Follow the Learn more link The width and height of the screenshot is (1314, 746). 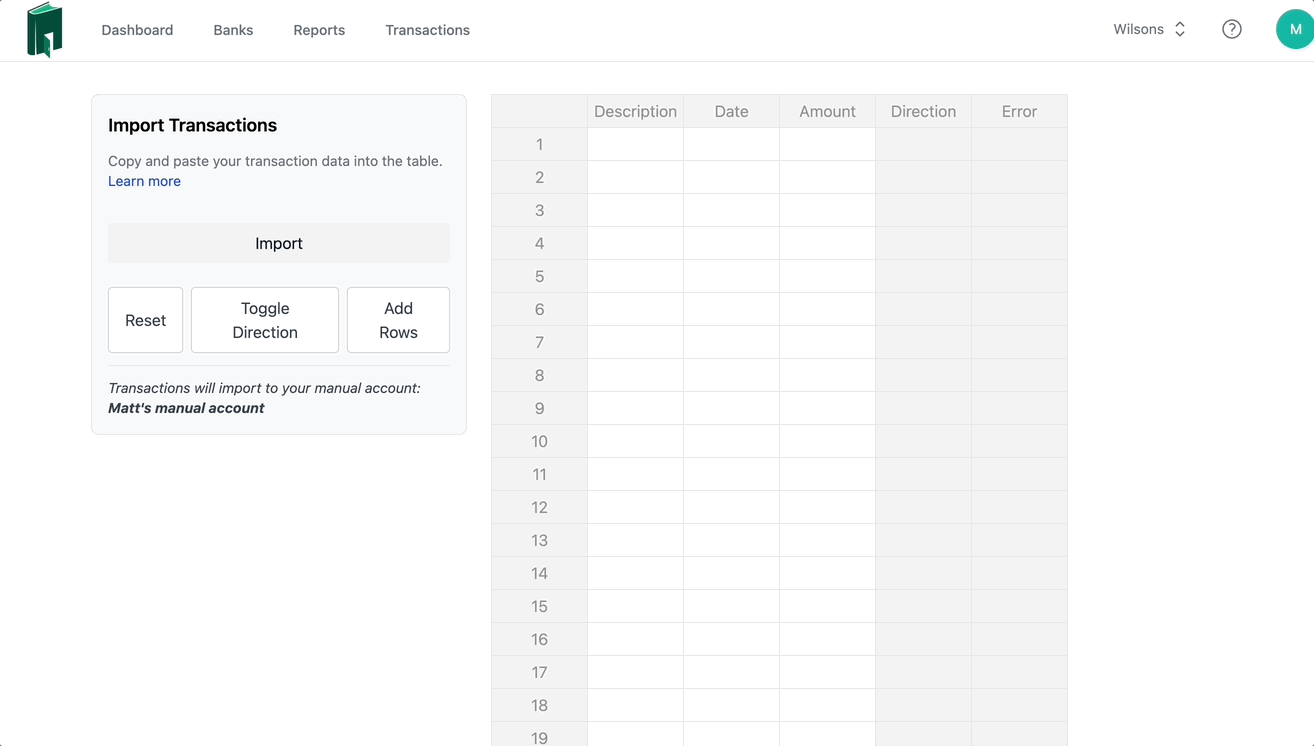tap(144, 181)
